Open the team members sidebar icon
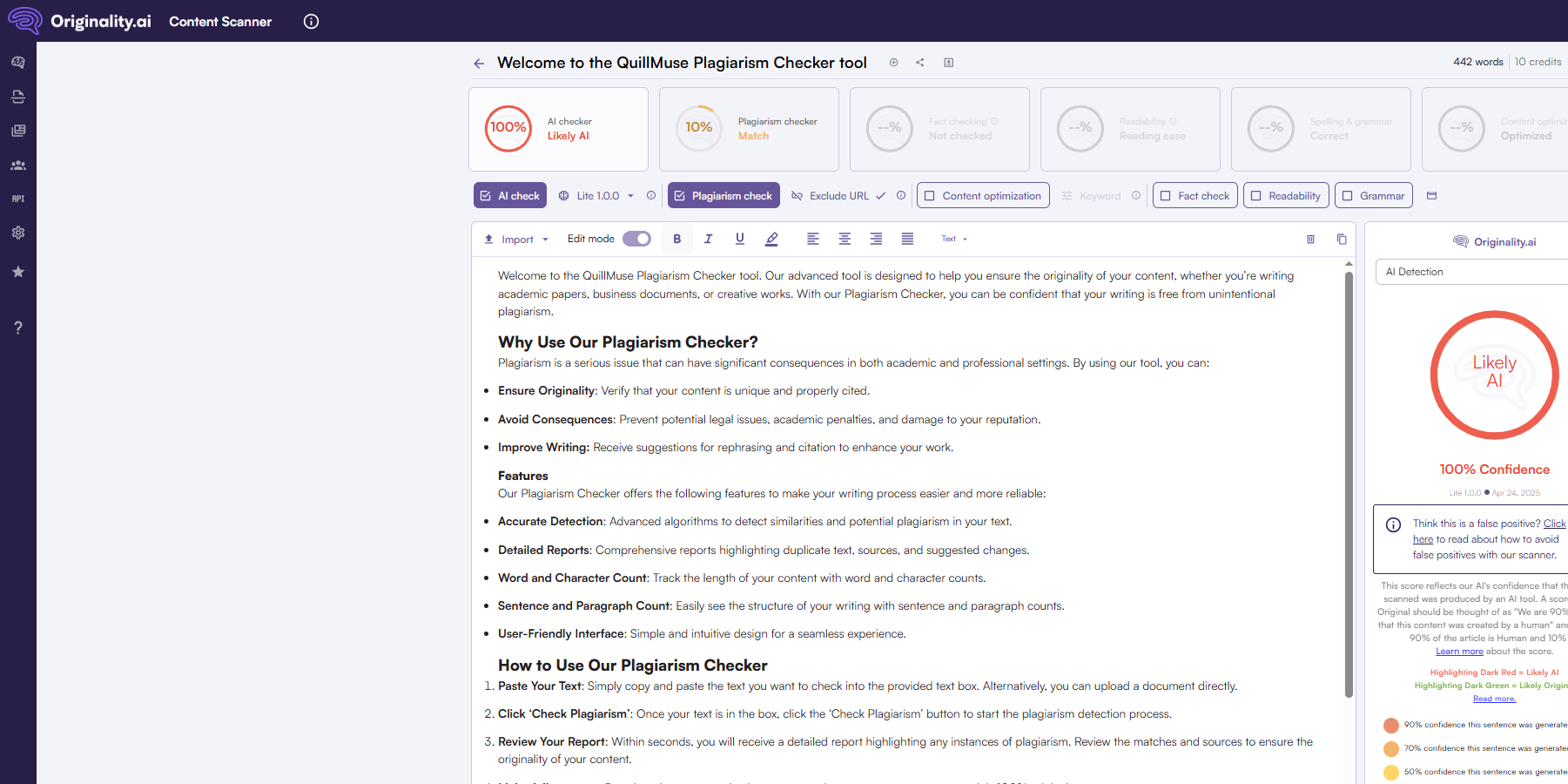The image size is (1568, 784). (x=18, y=165)
